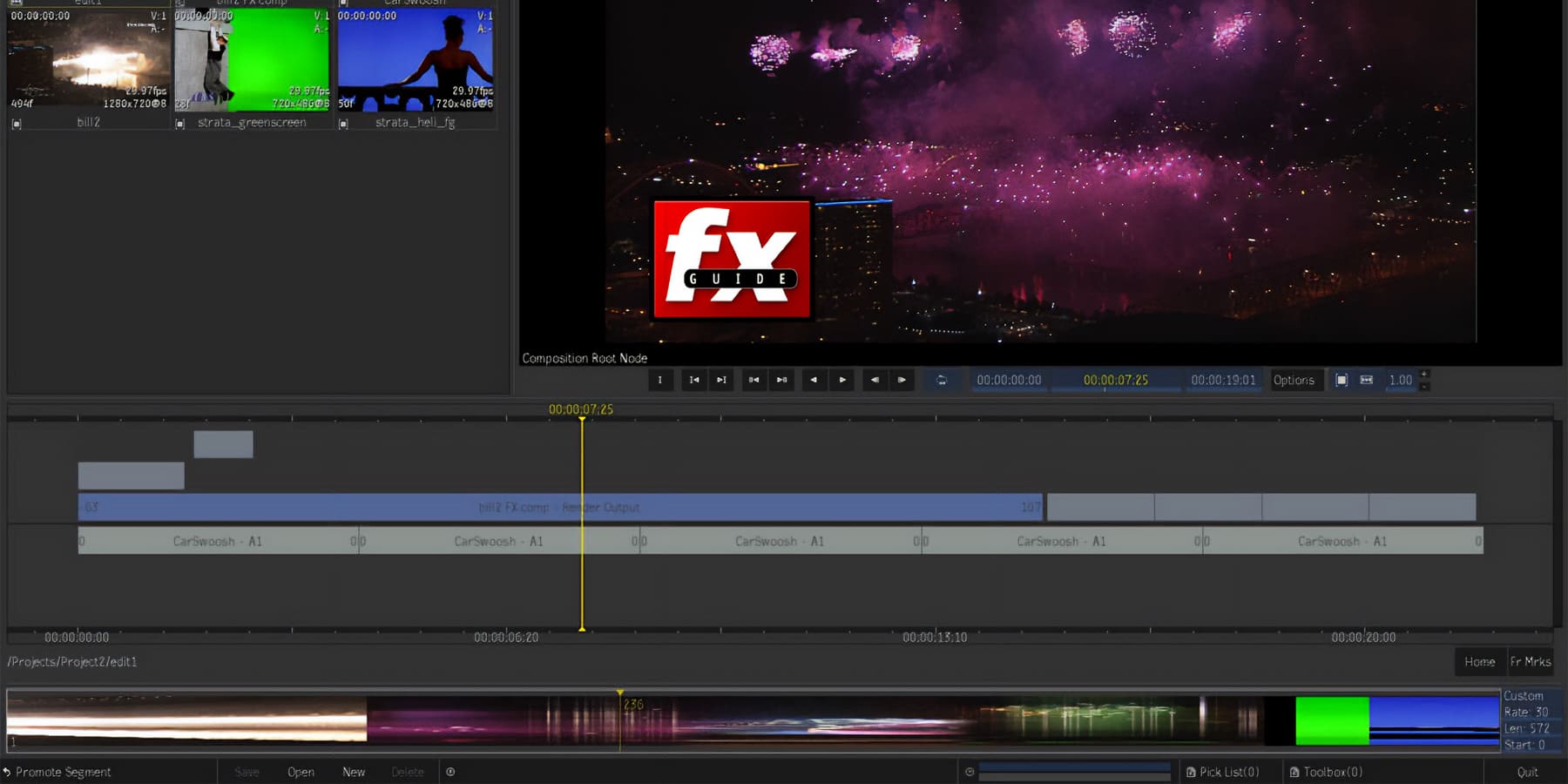The height and width of the screenshot is (784, 1568).
Task: Click the 00:00:06:20 mark on the timeline ruler
Action: pos(506,638)
